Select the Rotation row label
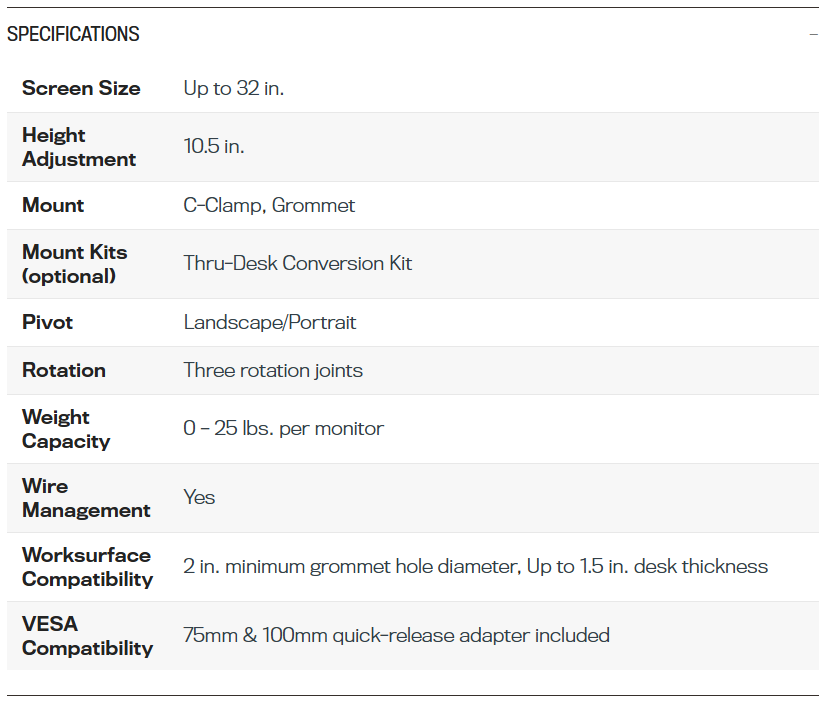This screenshot has width=834, height=702. click(64, 370)
